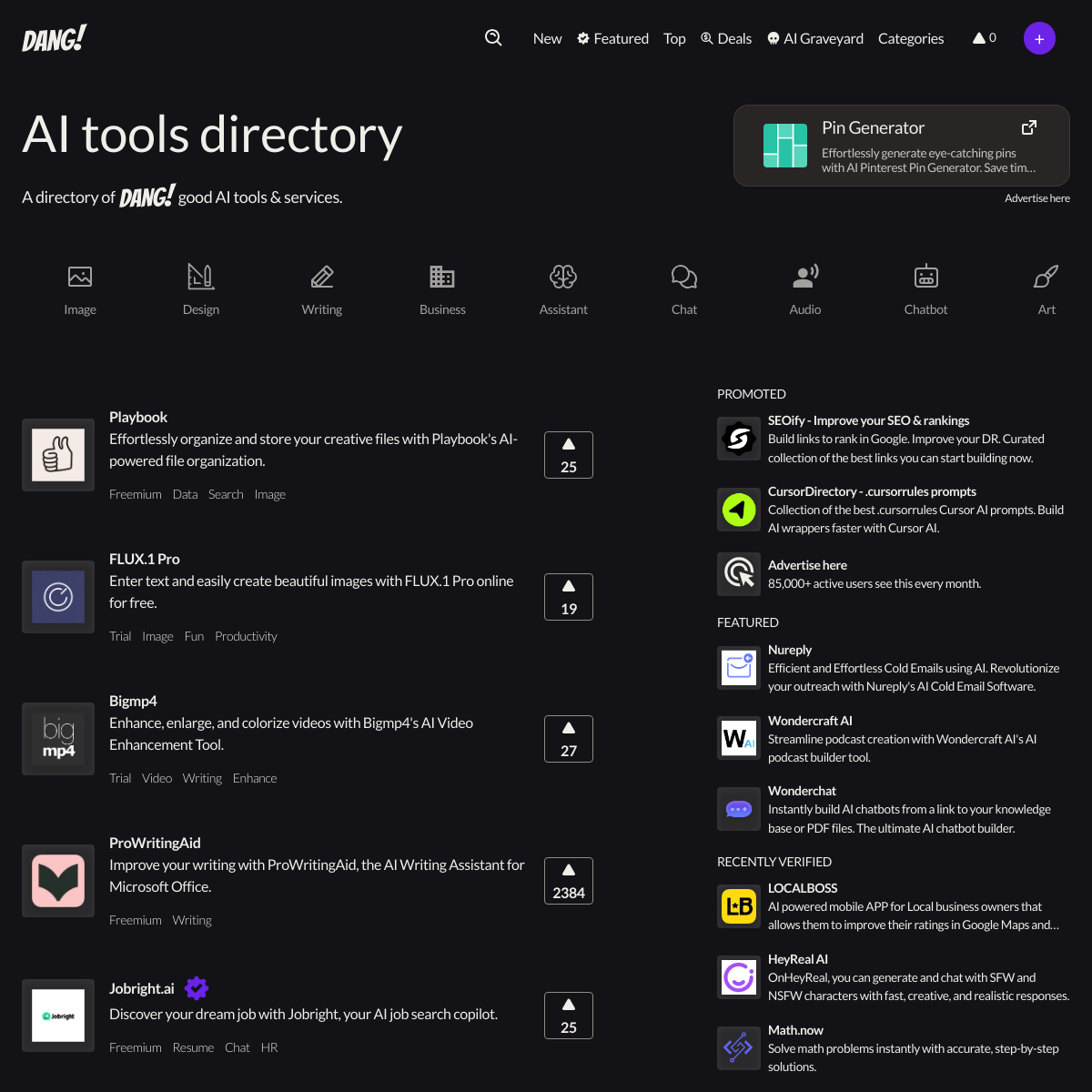The image size is (1092, 1092).
Task: Toggle upvote on ProWritingAid
Action: (569, 881)
